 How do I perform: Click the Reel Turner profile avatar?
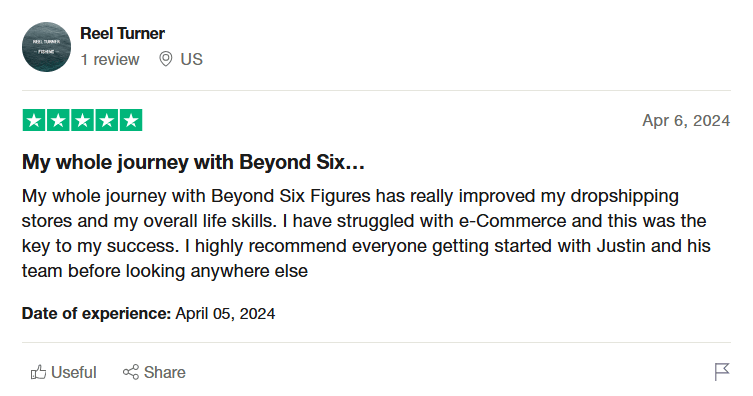(x=46, y=47)
